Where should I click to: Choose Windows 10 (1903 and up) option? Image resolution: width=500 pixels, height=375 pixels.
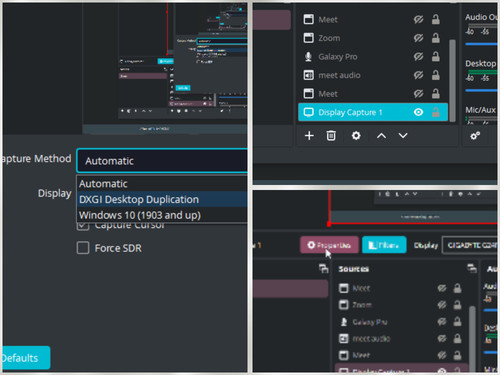click(162, 215)
